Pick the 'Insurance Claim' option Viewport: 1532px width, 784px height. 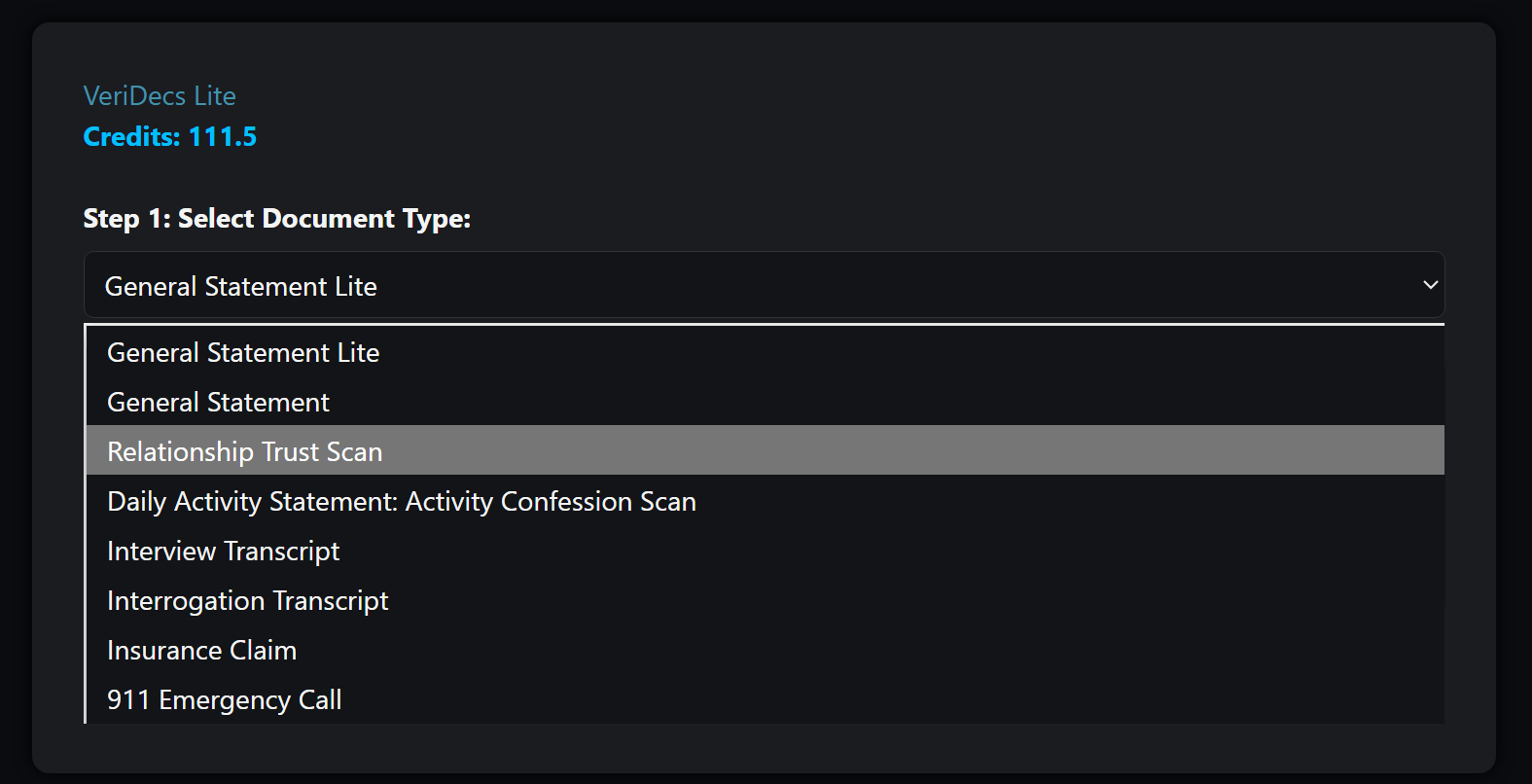(201, 650)
